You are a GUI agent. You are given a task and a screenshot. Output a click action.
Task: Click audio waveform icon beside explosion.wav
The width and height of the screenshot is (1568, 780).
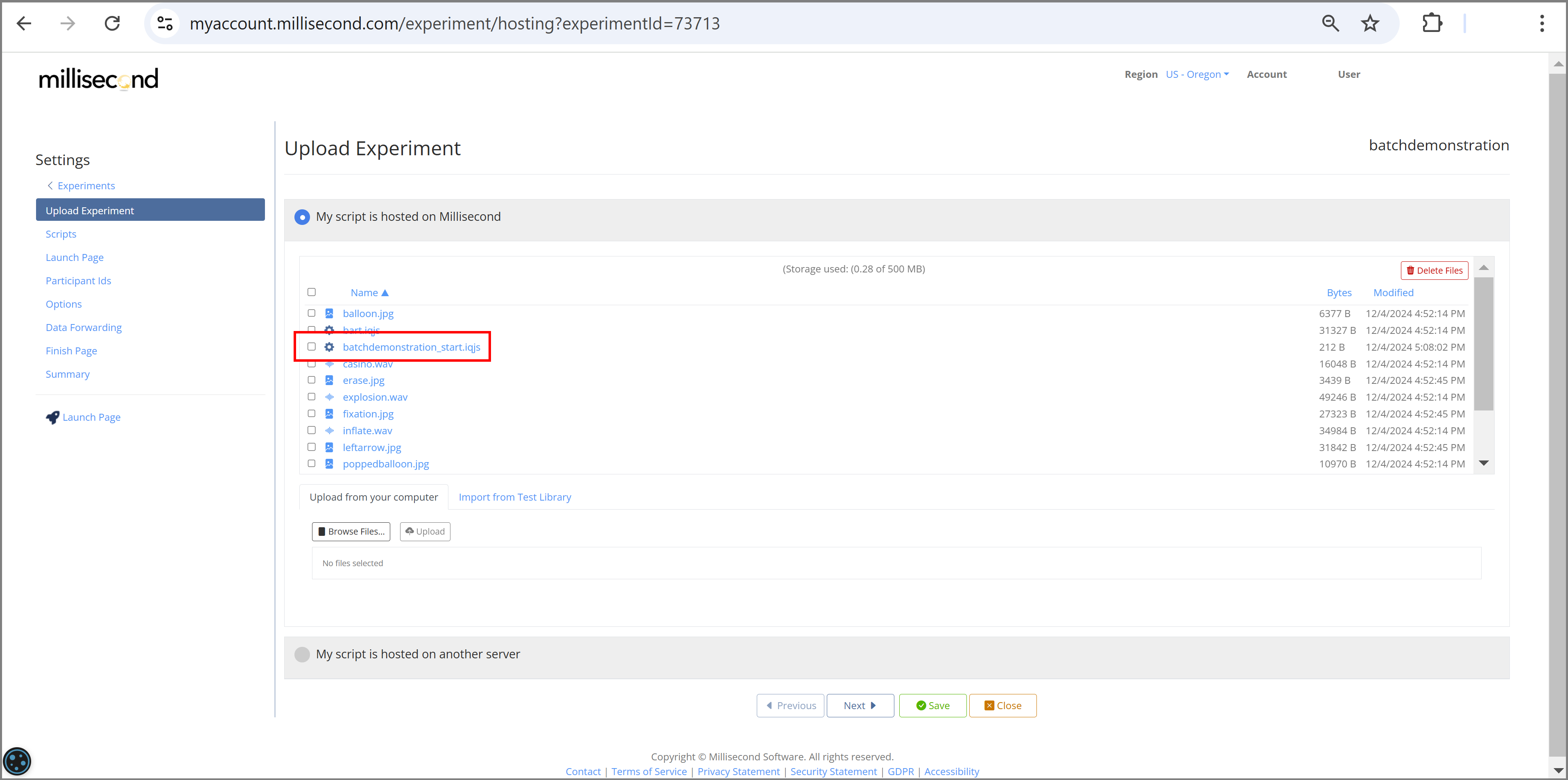click(x=329, y=397)
